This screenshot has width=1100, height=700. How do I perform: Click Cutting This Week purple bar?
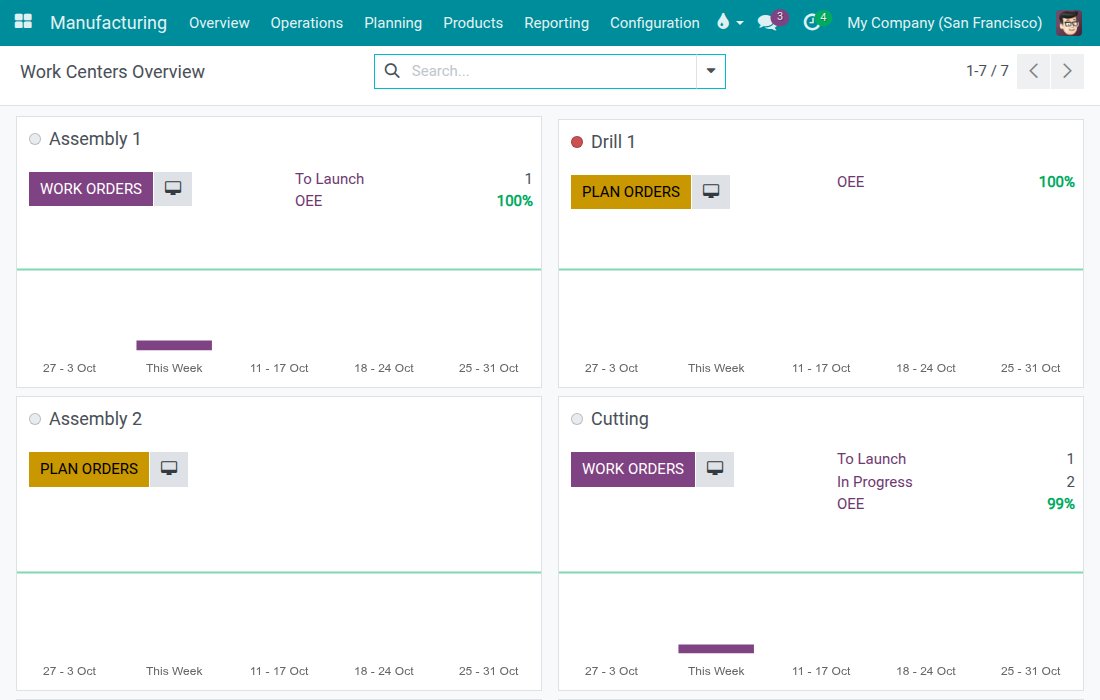pyautogui.click(x=716, y=649)
